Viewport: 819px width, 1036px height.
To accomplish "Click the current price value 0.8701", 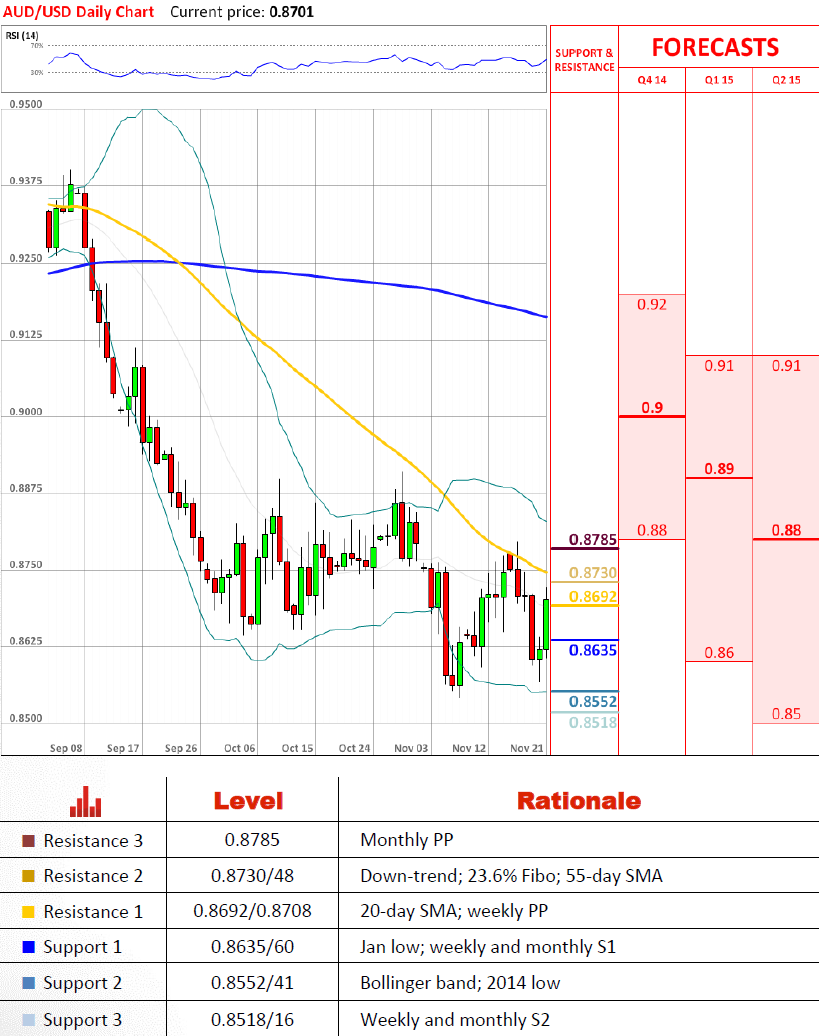I will click(x=291, y=12).
